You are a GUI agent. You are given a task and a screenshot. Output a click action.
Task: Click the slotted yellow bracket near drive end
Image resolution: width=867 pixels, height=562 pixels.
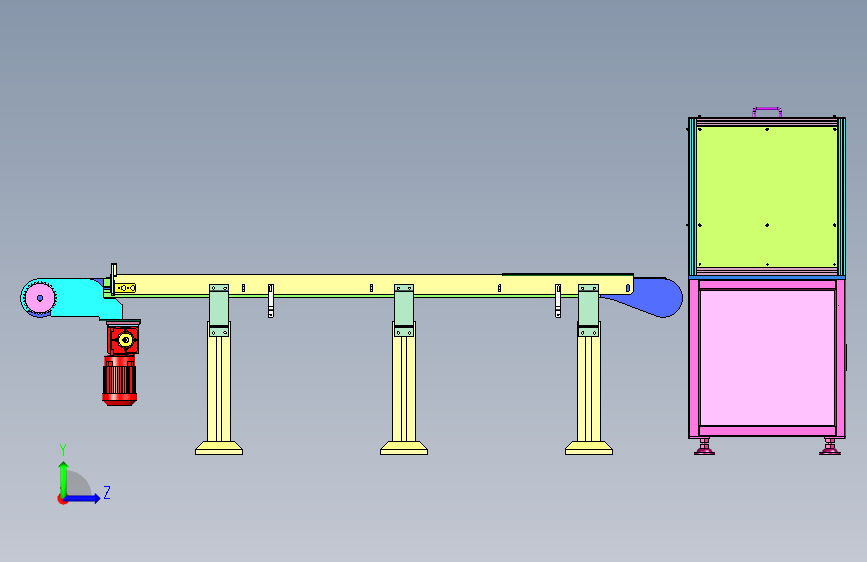tap(126, 288)
